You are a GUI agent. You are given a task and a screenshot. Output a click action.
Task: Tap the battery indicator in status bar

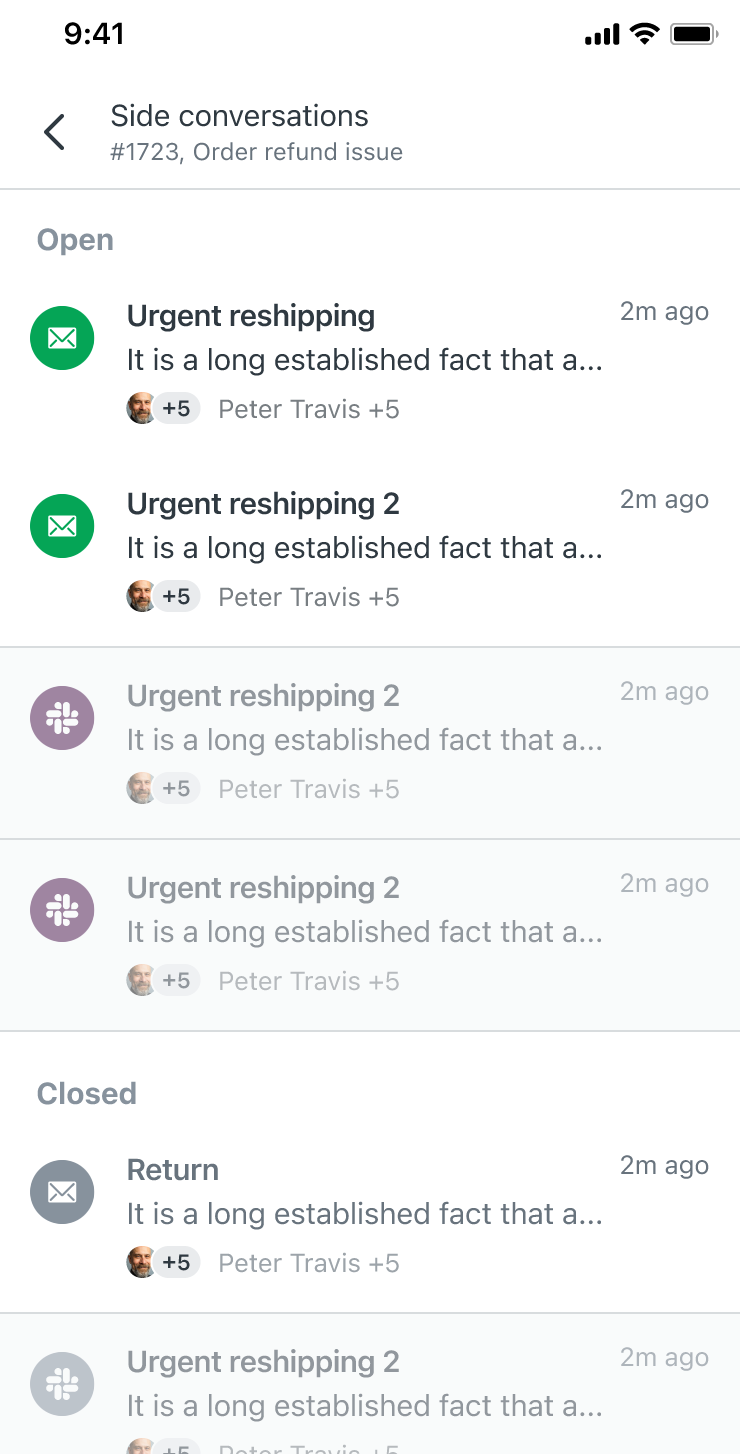pos(694,35)
